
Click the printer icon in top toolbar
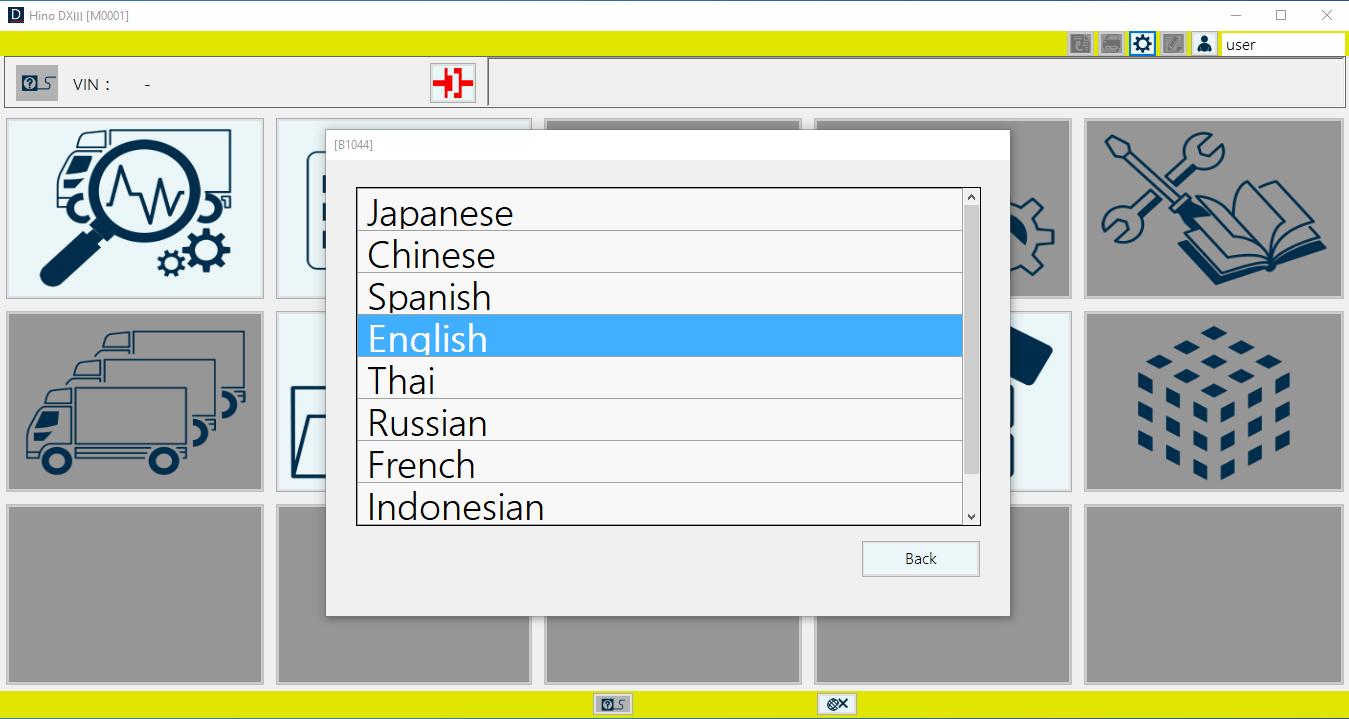coord(1111,44)
